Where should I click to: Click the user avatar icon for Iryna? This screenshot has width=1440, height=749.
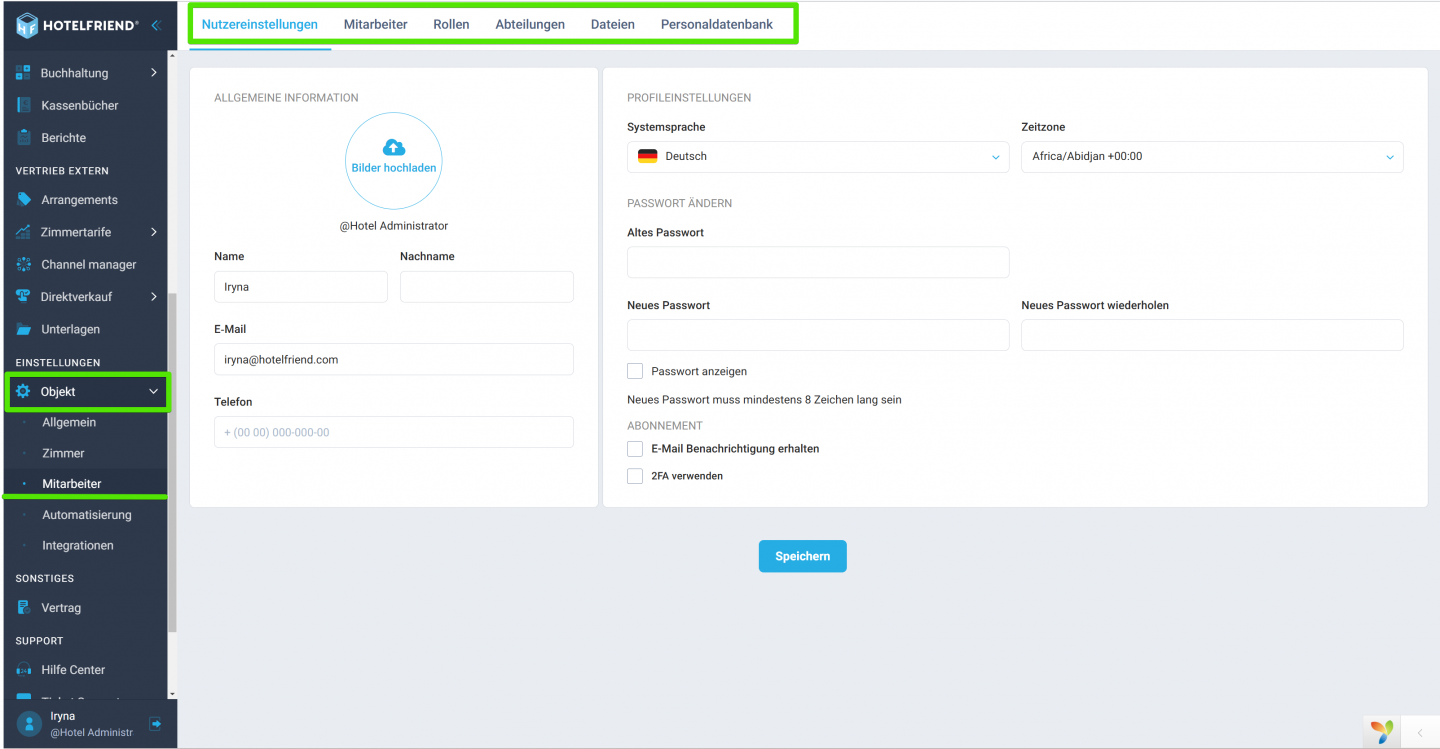(29, 724)
